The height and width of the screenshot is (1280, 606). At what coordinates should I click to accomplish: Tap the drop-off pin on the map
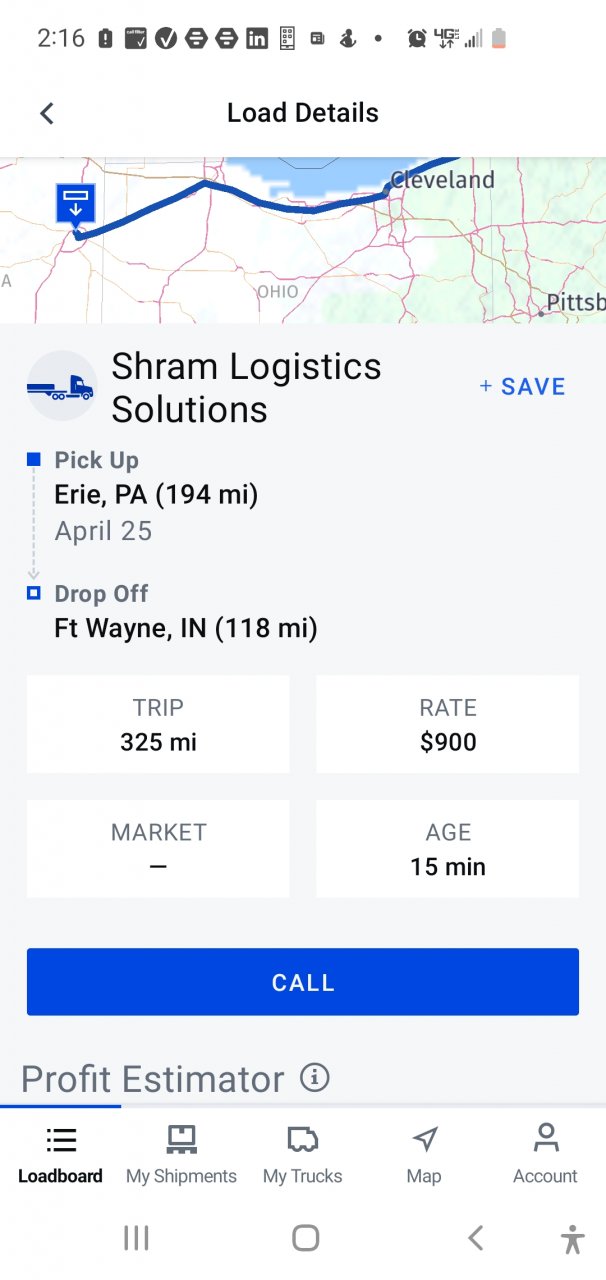tap(75, 205)
